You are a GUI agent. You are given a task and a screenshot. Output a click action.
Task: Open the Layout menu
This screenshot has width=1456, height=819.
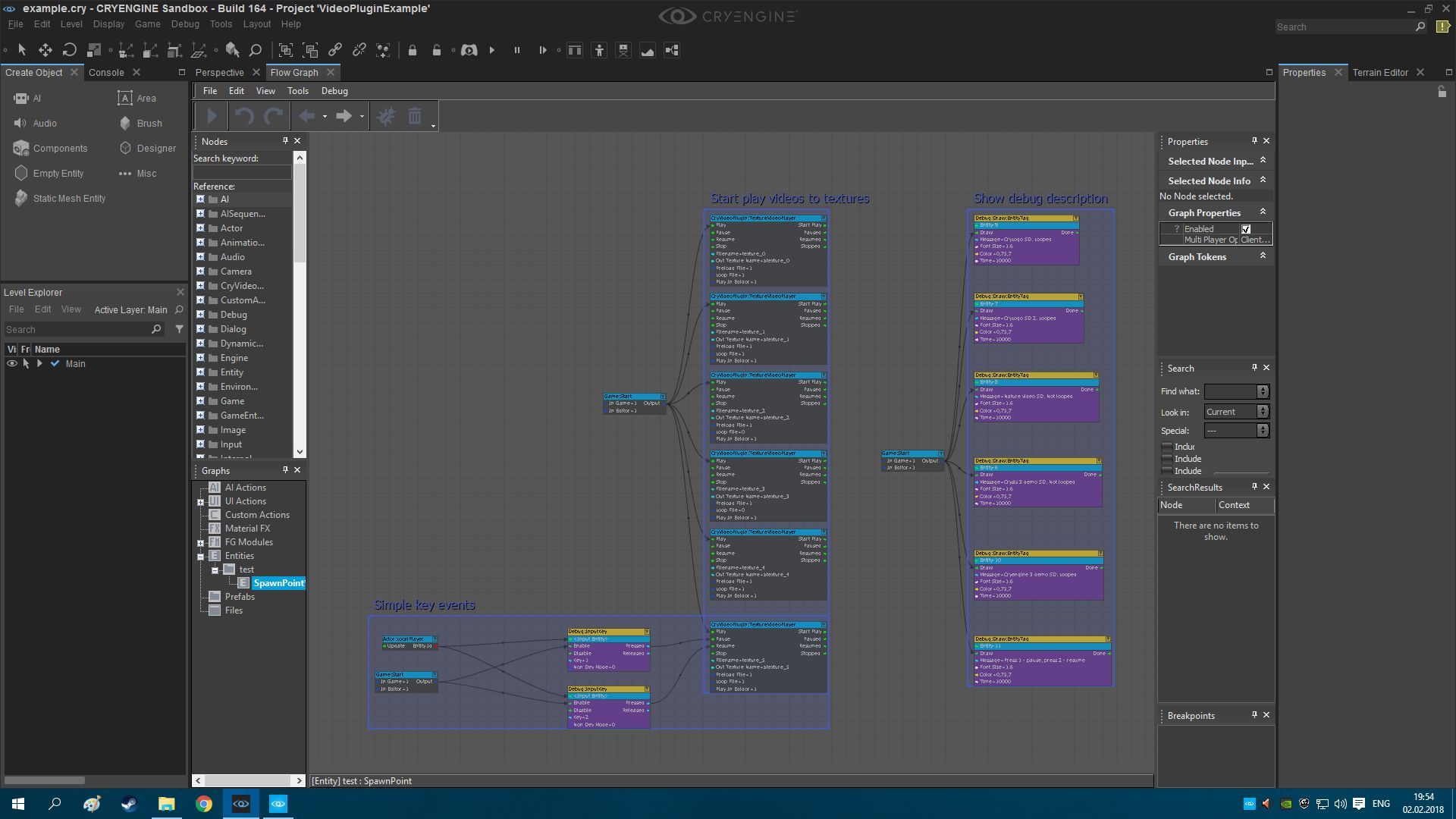257,24
